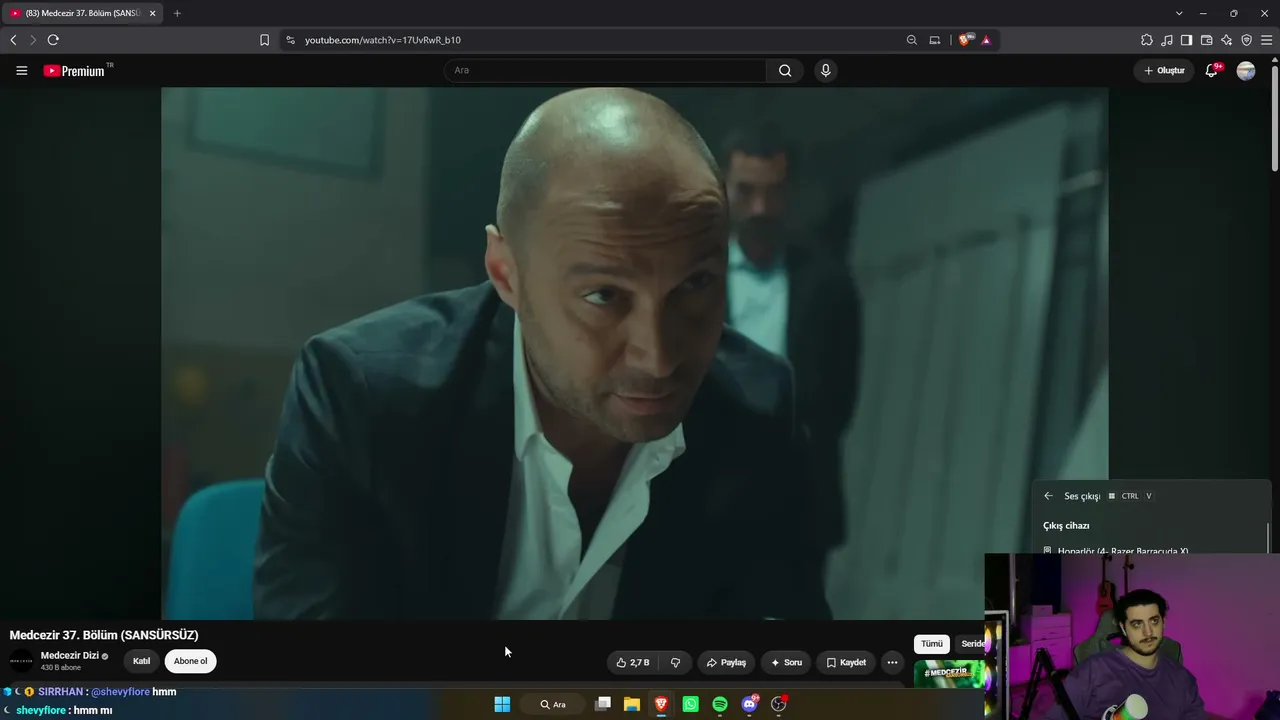Screen dimensions: 1280x720
Task: Click the video player frame
Action: click(x=635, y=353)
